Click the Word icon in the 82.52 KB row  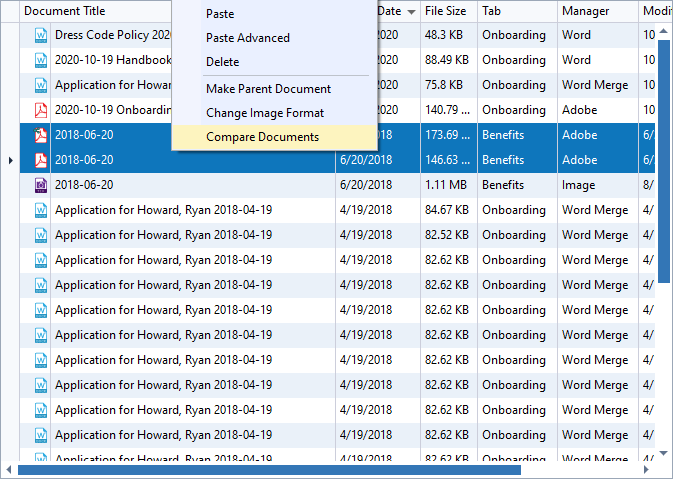(x=41, y=235)
